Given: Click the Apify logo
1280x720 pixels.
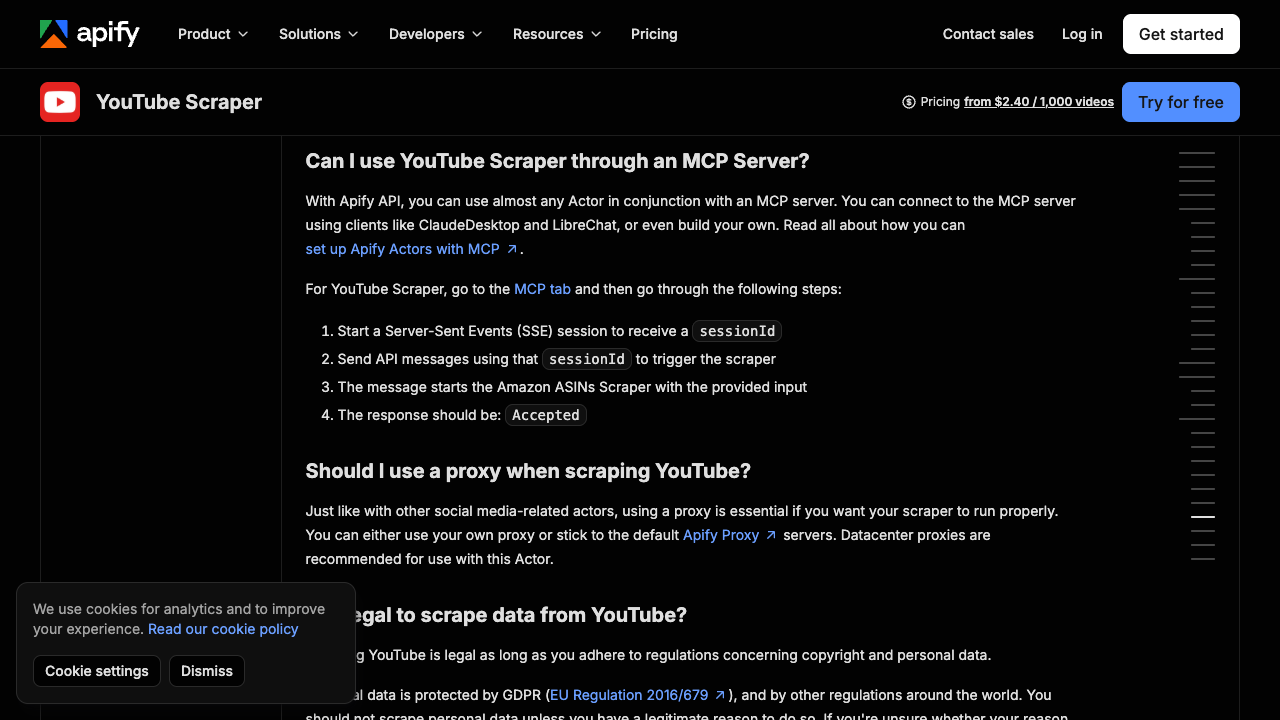Looking at the screenshot, I should (89, 34).
